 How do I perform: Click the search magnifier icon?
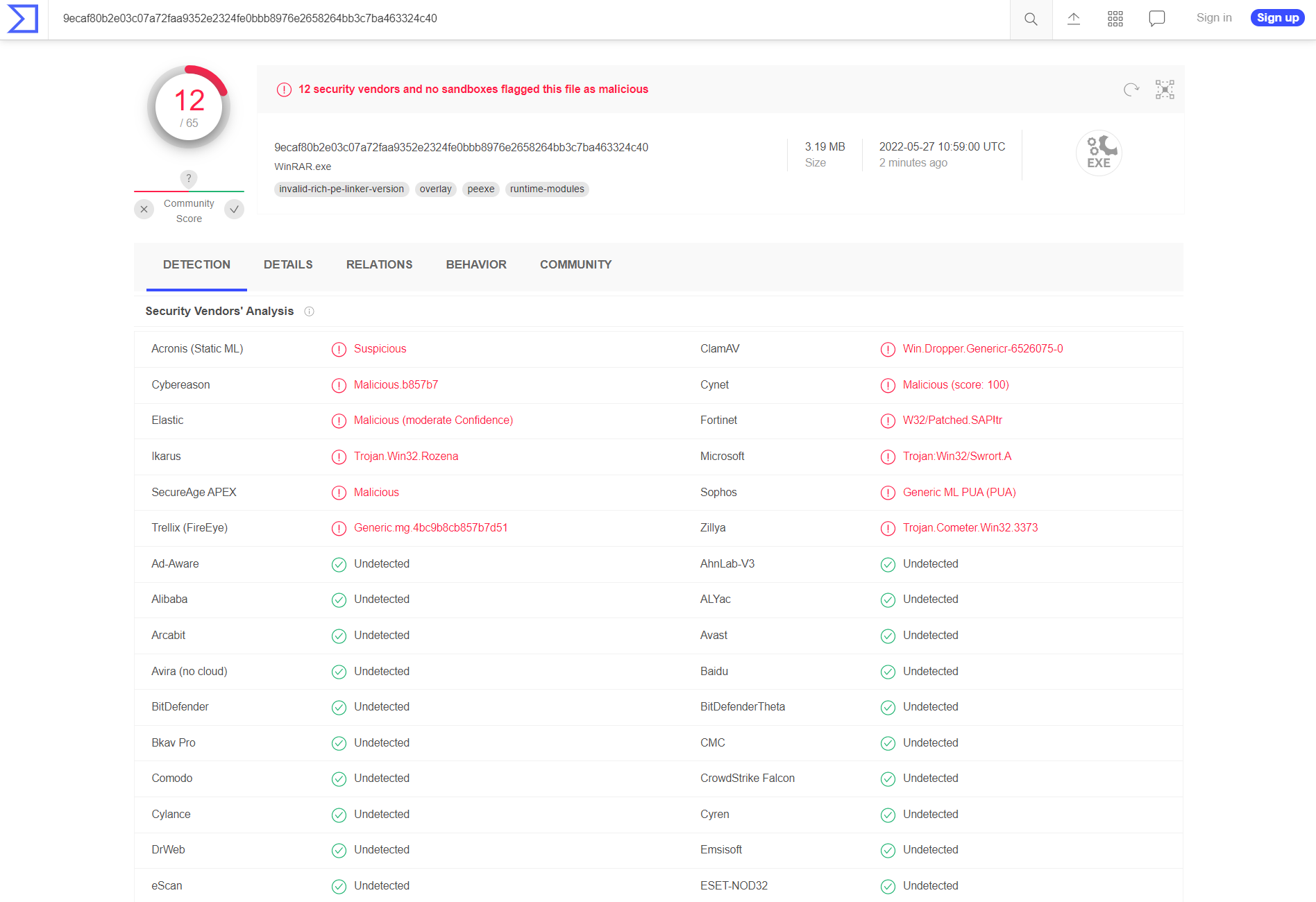point(1031,19)
